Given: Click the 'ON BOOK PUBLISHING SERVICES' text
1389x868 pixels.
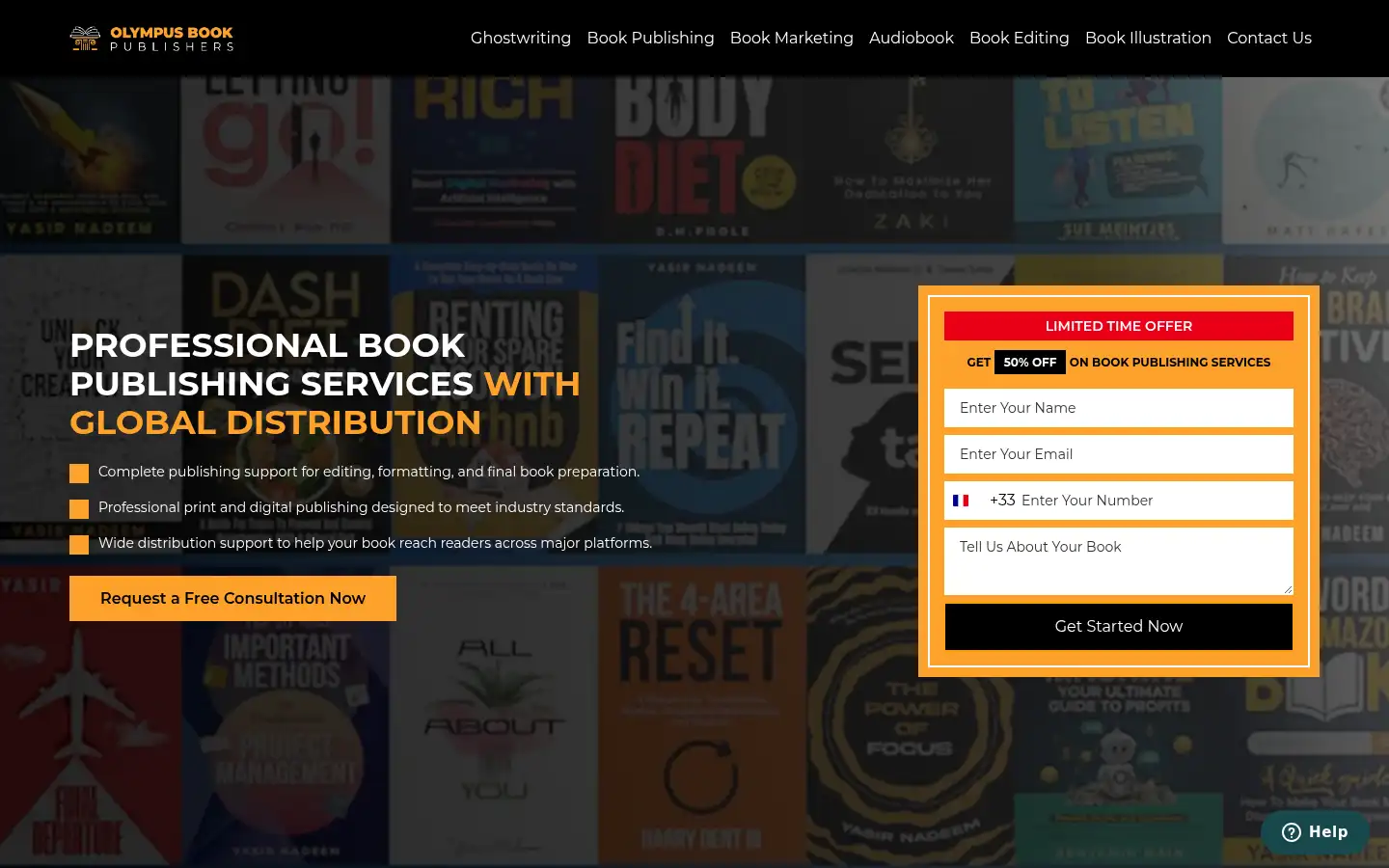Looking at the screenshot, I should (x=1170, y=362).
